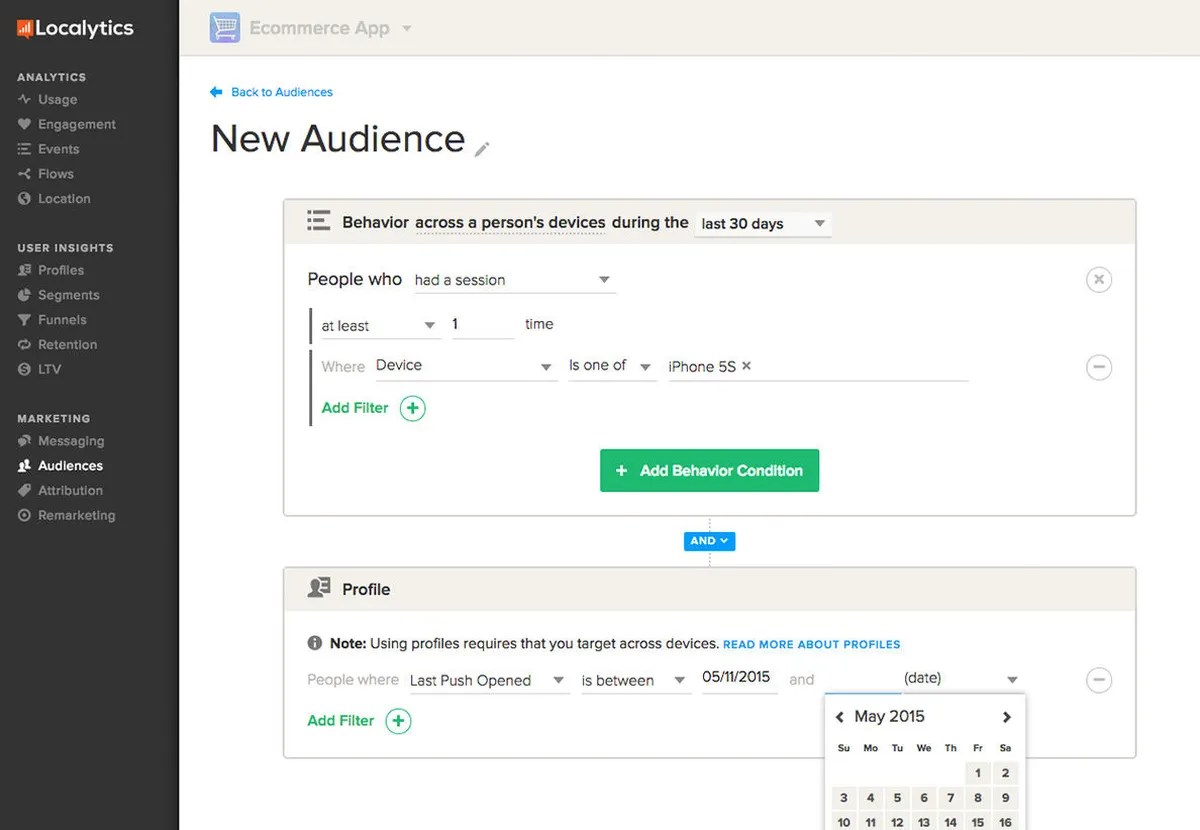Open the last 30 days dropdown
The height and width of the screenshot is (830, 1200).
[x=763, y=224]
